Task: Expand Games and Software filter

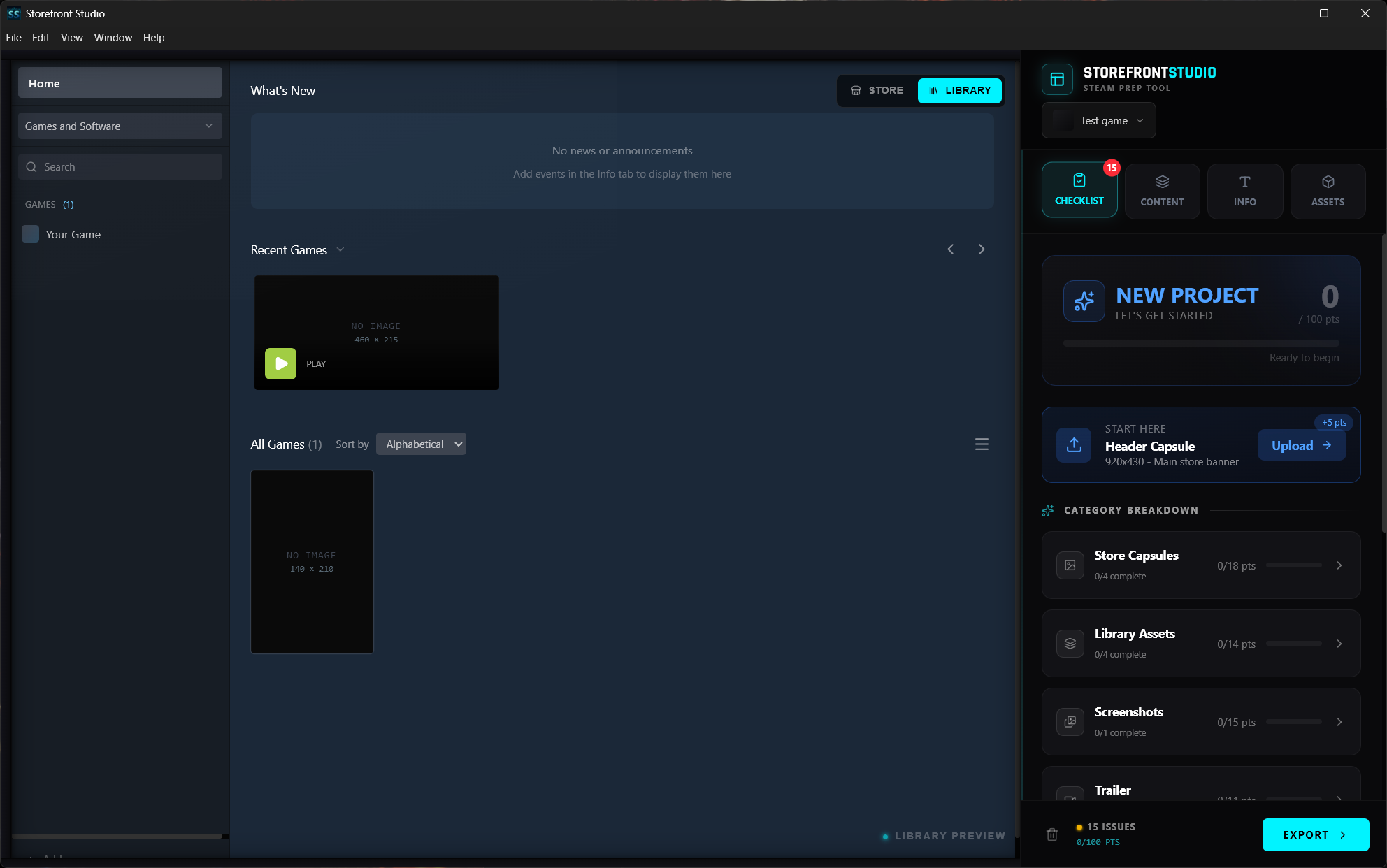Action: [120, 126]
